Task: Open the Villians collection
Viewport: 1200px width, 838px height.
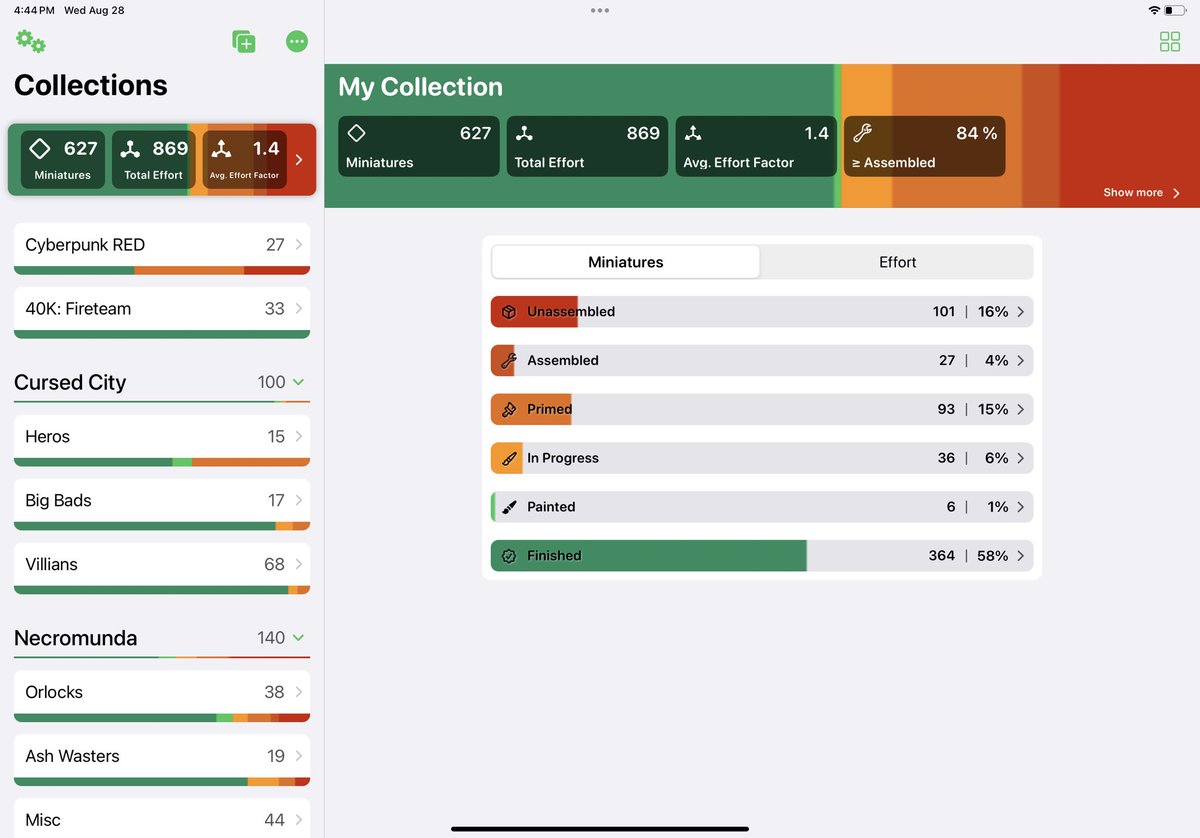Action: (x=162, y=568)
